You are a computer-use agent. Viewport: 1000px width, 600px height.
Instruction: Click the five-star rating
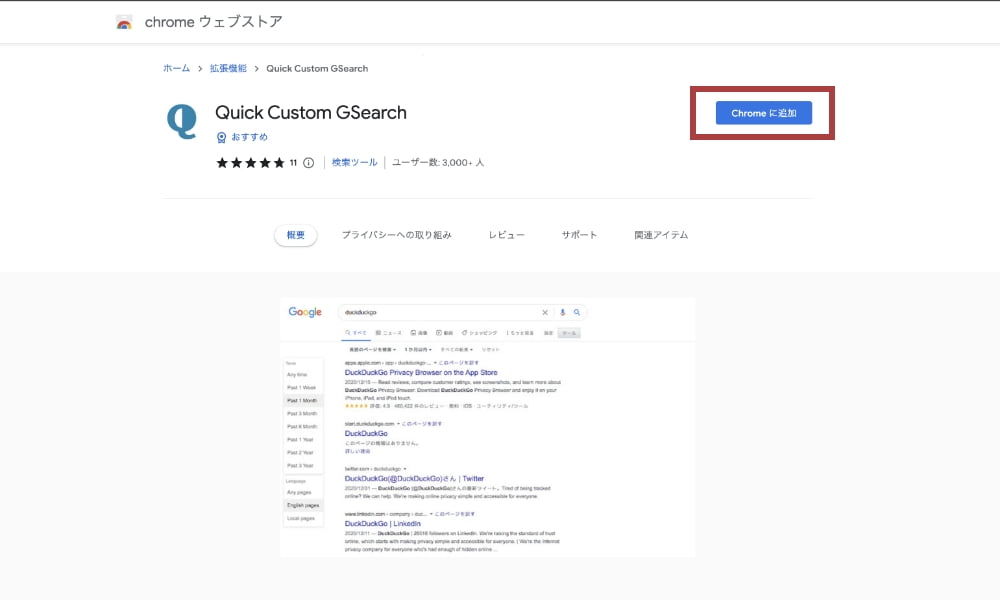pyautogui.click(x=250, y=163)
